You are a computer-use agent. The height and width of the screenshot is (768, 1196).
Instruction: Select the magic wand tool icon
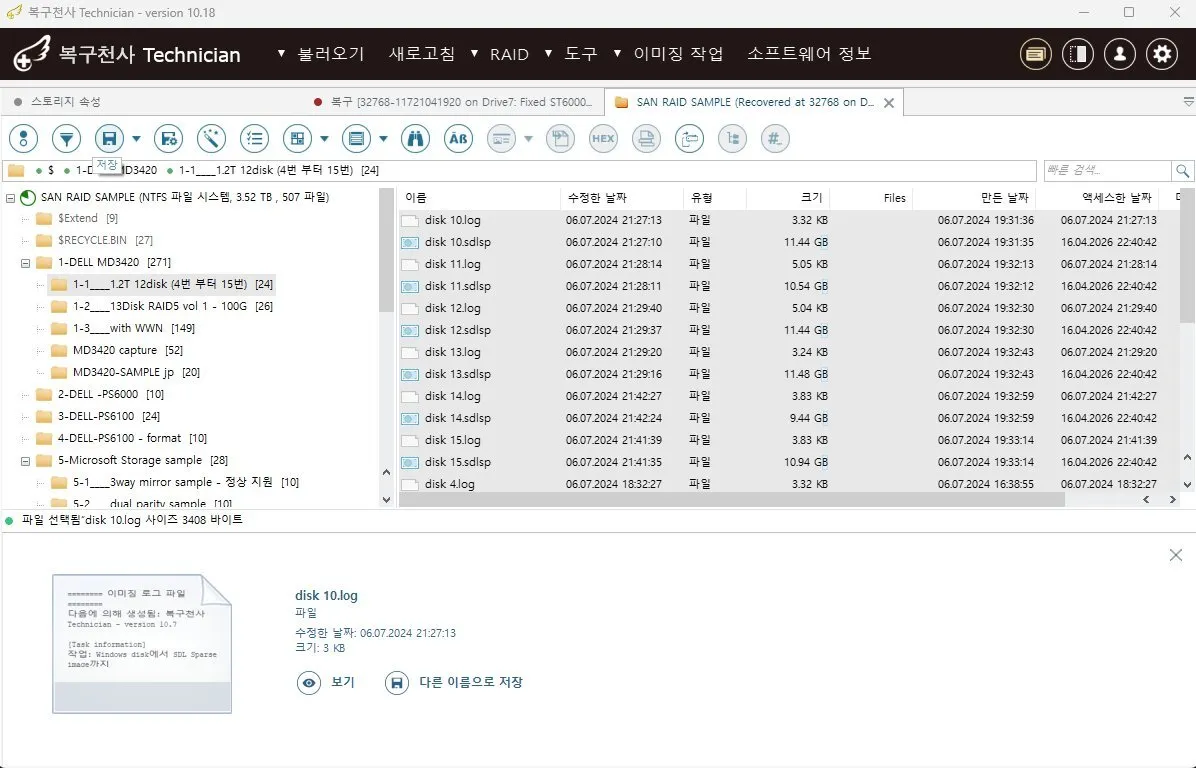[211, 139]
